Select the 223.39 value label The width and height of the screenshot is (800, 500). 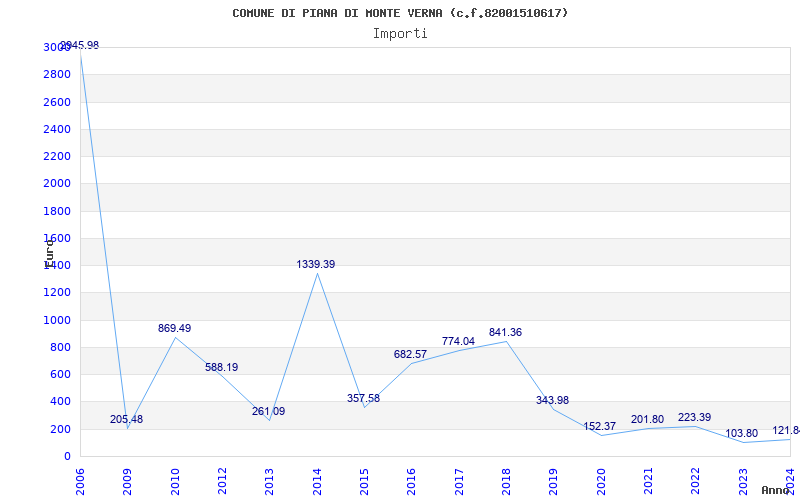coord(694,417)
